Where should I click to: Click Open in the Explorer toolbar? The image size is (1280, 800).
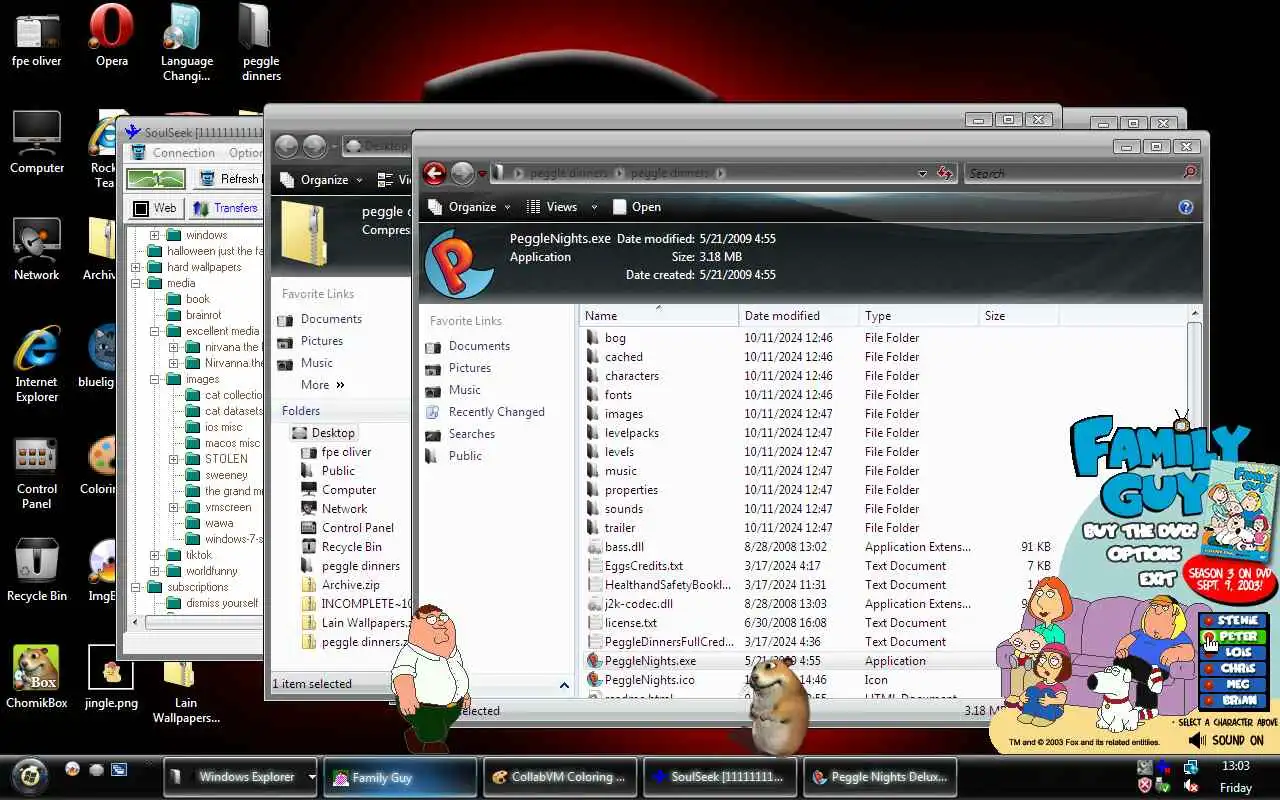point(636,207)
